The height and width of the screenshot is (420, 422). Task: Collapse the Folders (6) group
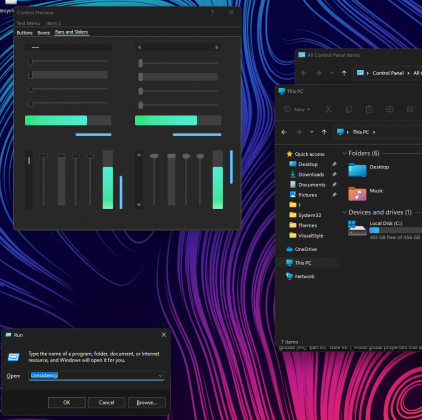(344, 153)
